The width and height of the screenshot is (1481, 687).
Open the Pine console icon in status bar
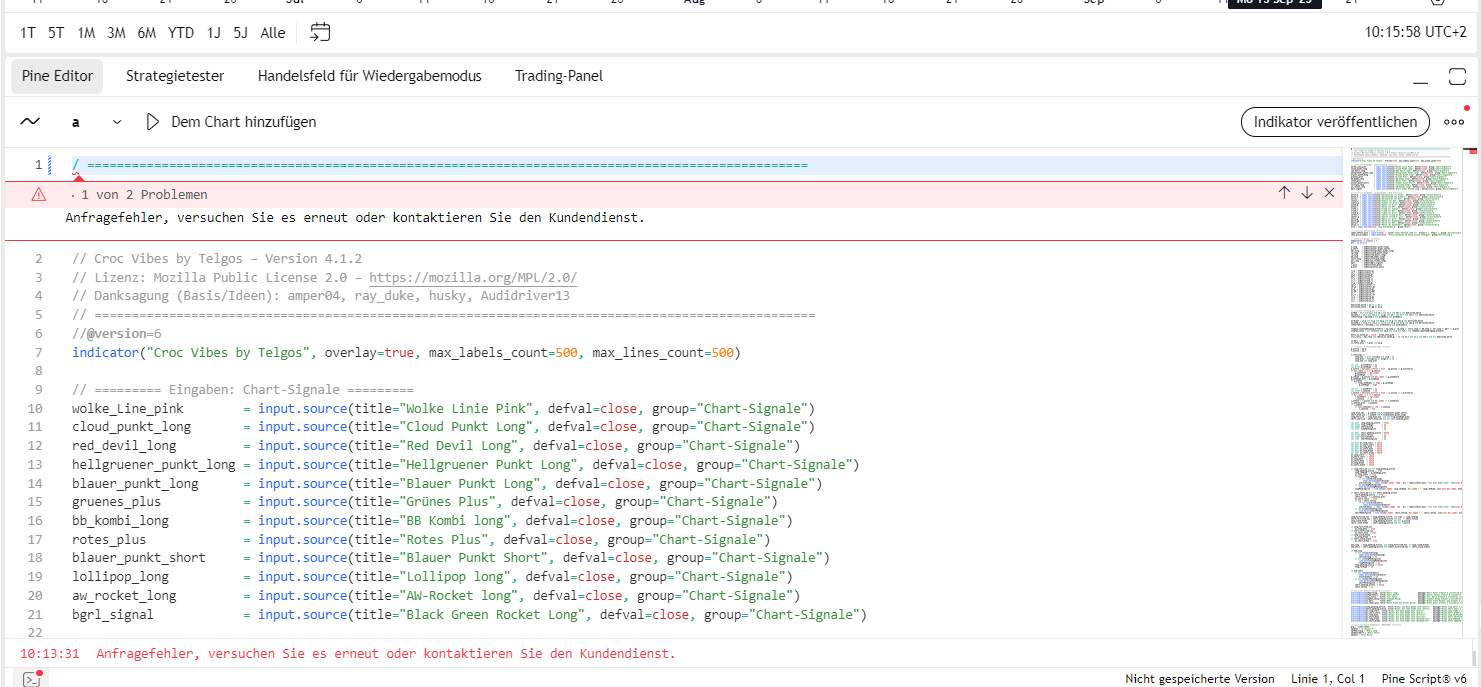32,679
